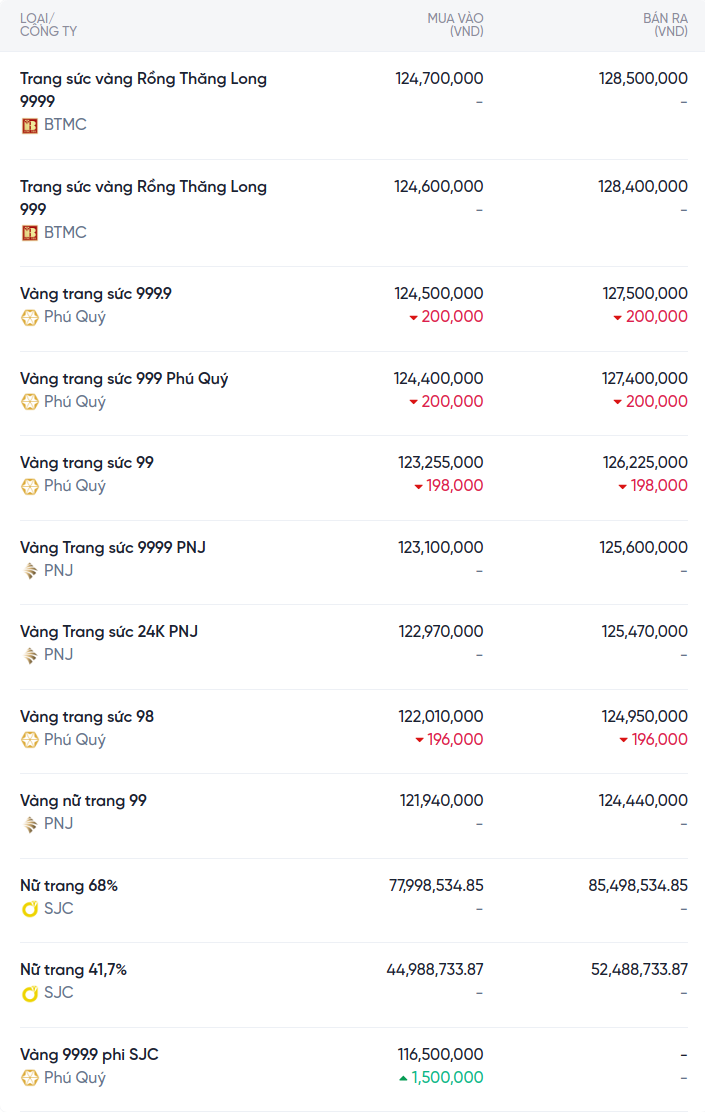Image resolution: width=705 pixels, height=1112 pixels.
Task: Click PNJ logo under Vàng Trang sức 9999 PNJ
Action: [30, 571]
